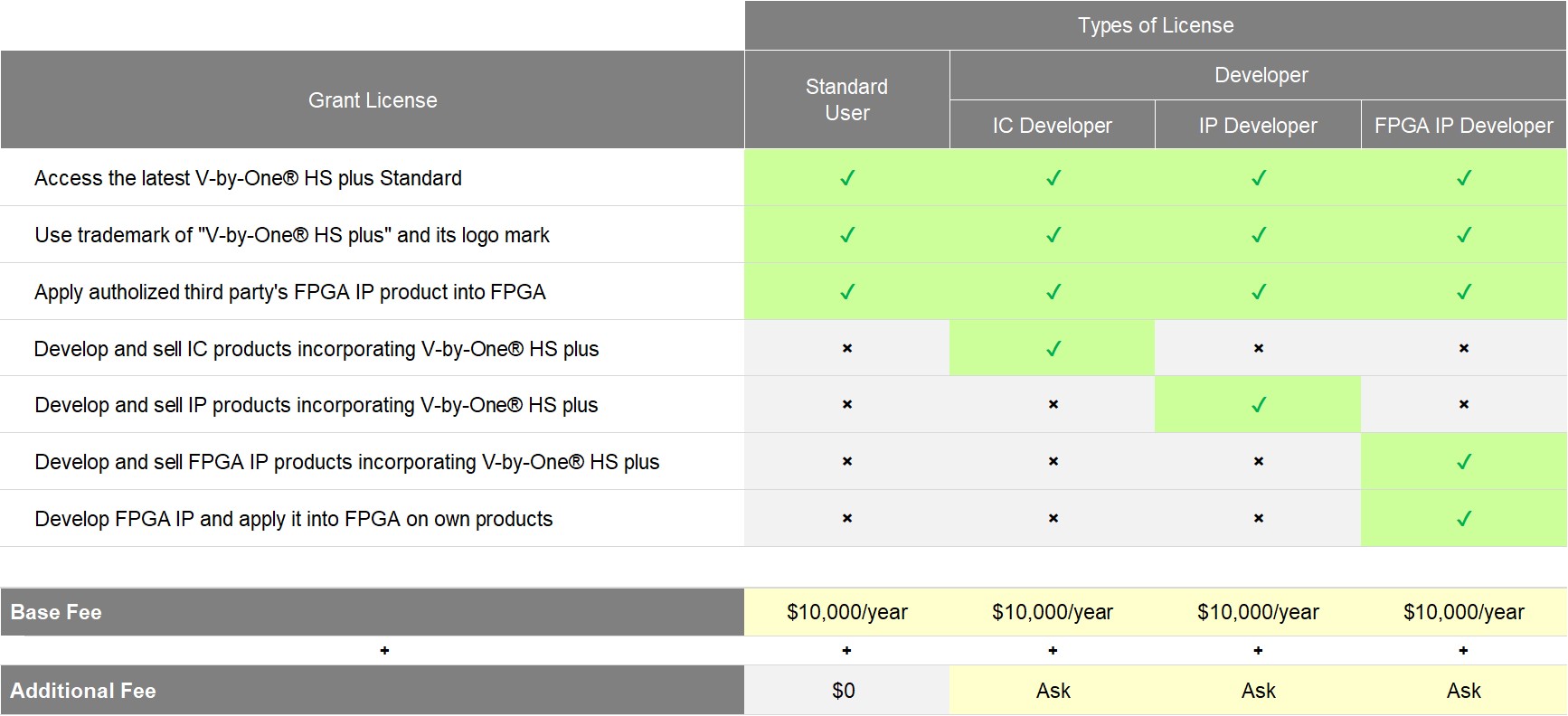Click IC Developer checkmark in Use trademark row
The width and height of the screenshot is (1568, 716).
1053,235
